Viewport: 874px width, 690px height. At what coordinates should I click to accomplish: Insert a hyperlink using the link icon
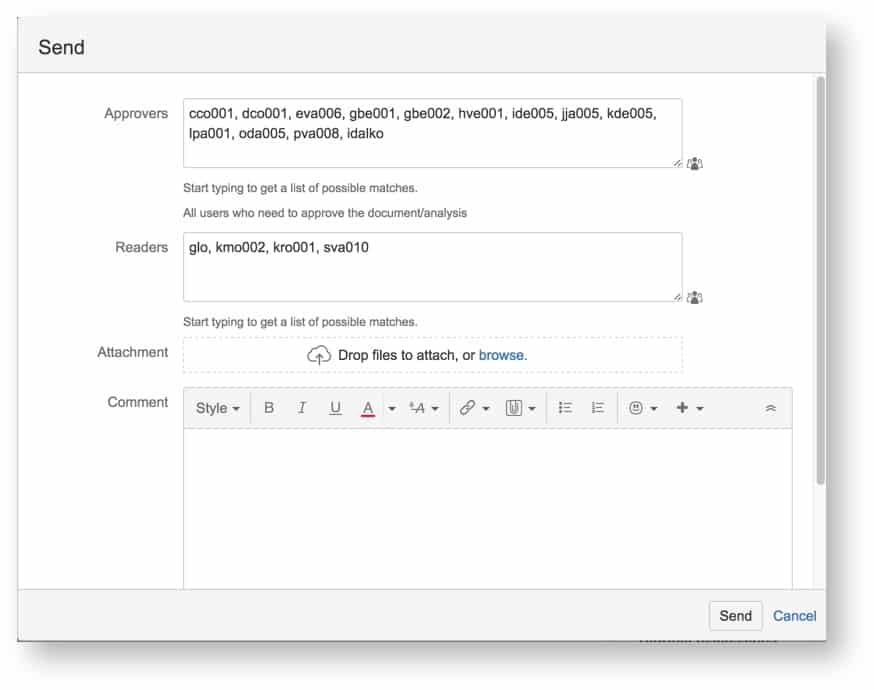[469, 407]
